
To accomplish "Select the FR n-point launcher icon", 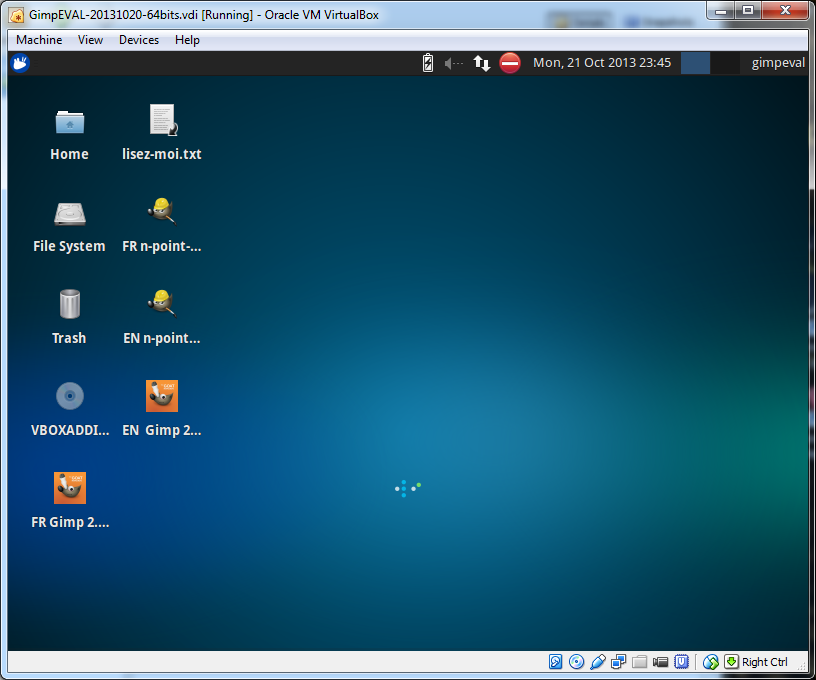I will click(162, 211).
